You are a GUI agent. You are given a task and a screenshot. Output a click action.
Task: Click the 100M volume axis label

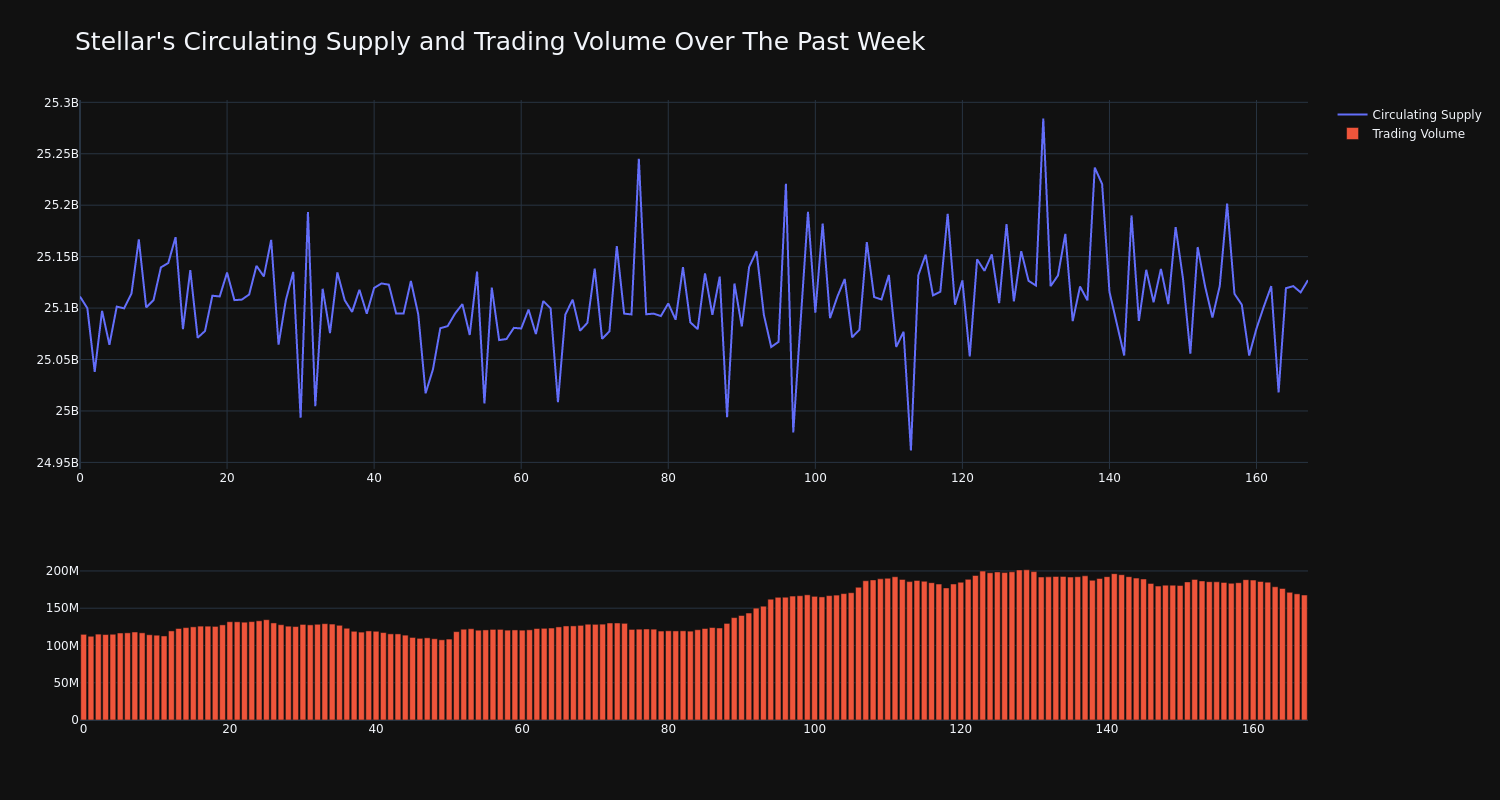point(62,645)
